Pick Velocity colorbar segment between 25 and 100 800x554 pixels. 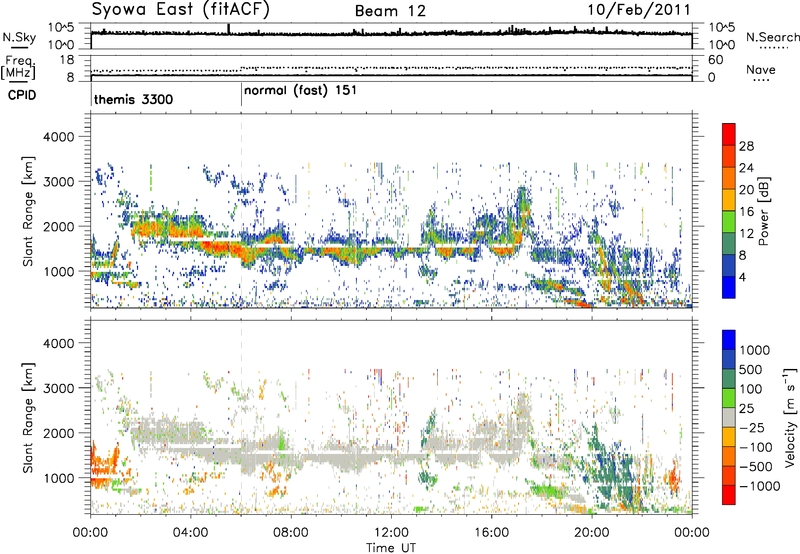(729, 398)
